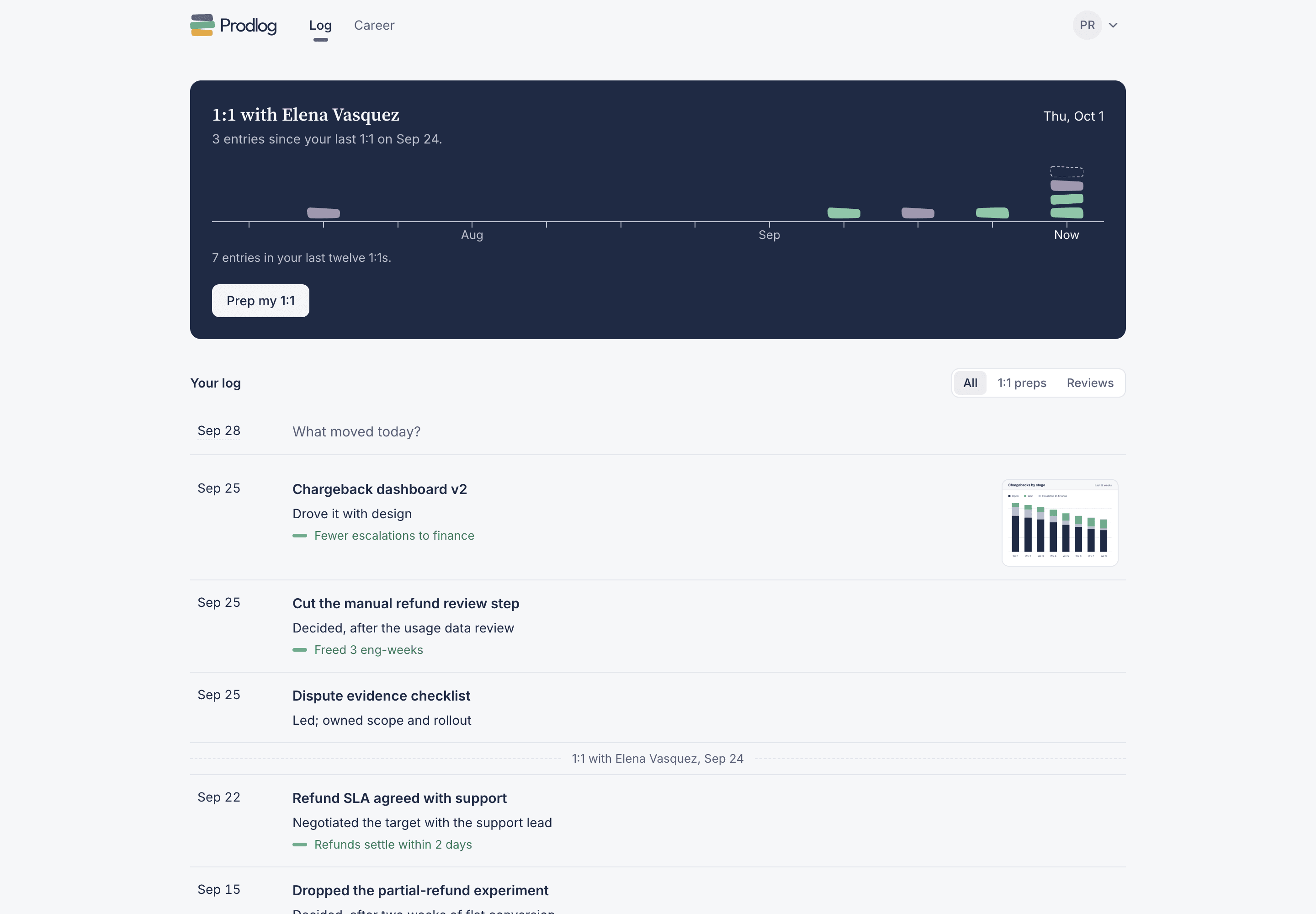Viewport: 1316px width, 914px height.
Task: Click the purple marker after Sep
Action: click(918, 213)
